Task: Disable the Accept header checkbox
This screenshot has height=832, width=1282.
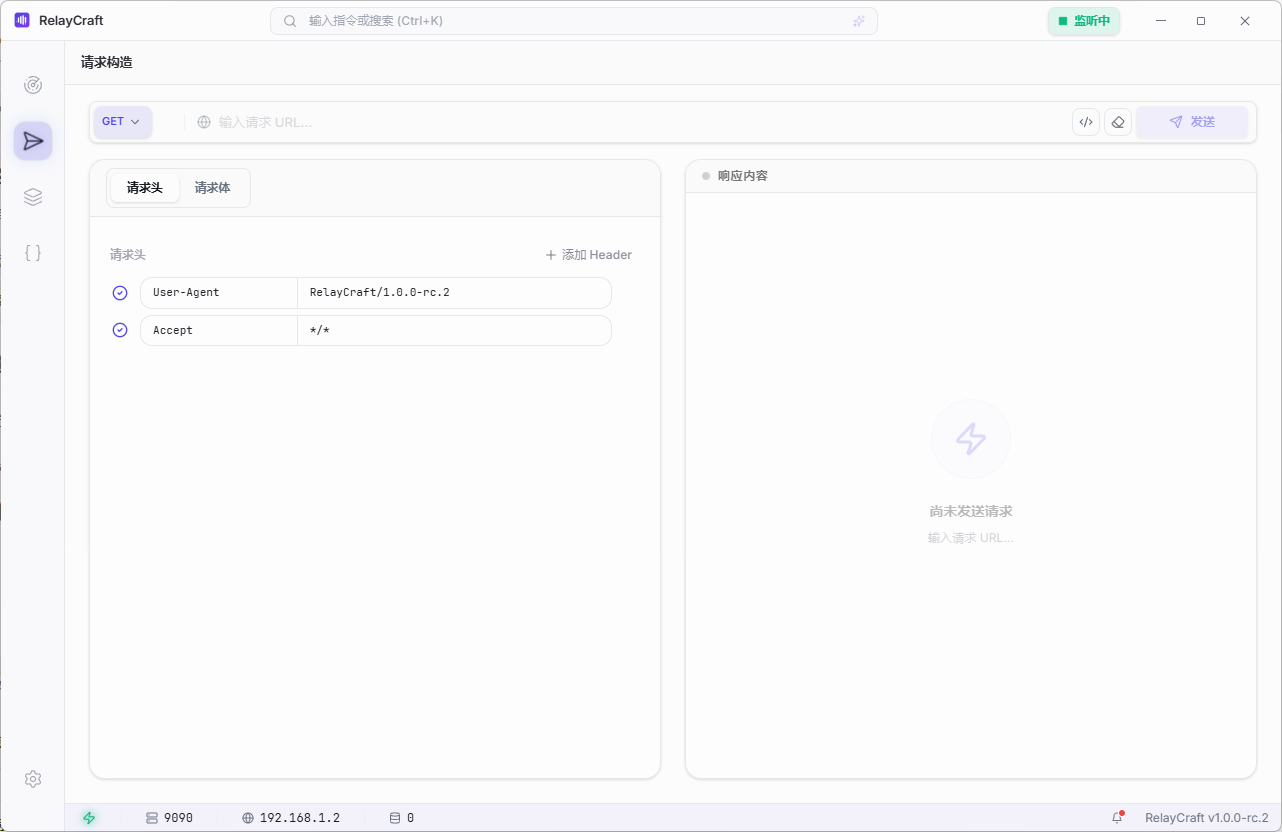Action: tap(120, 330)
